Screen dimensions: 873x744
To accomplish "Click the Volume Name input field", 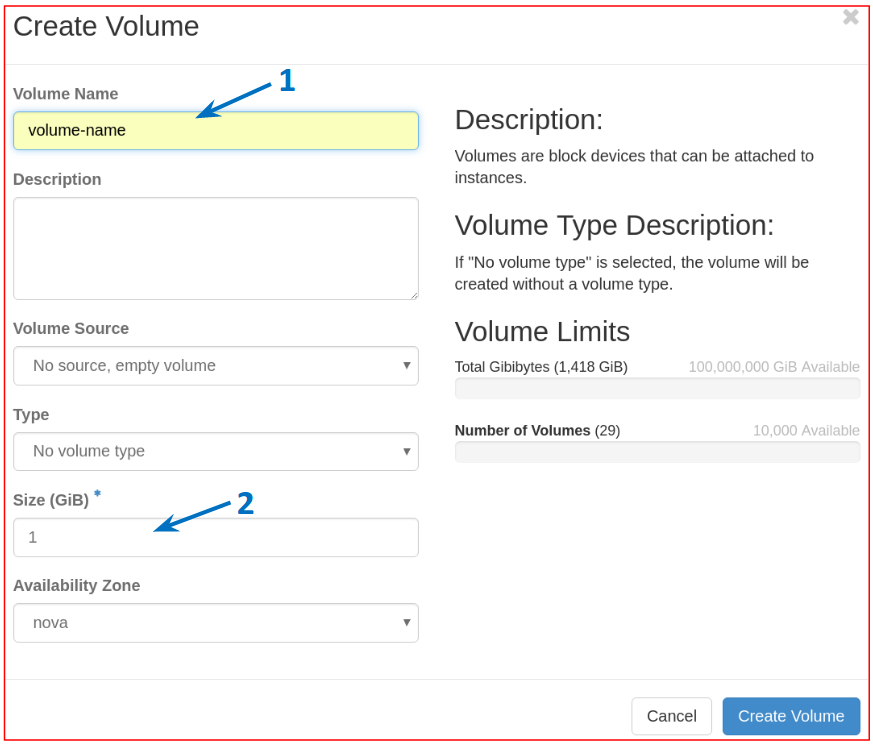I will click(x=215, y=130).
